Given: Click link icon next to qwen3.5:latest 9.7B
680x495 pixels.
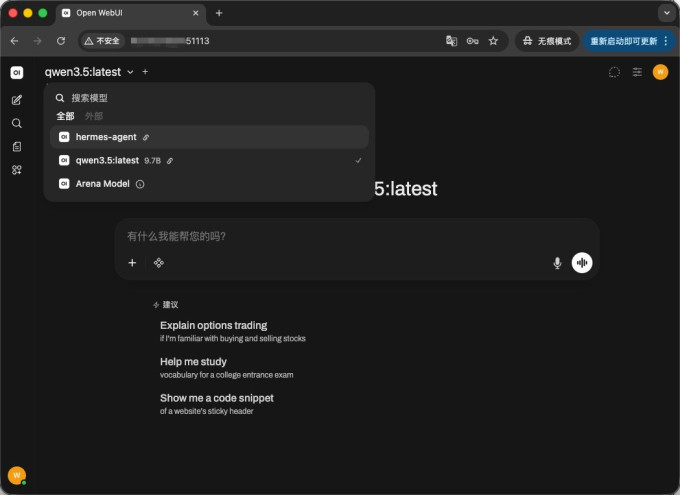Looking at the screenshot, I should [x=170, y=161].
